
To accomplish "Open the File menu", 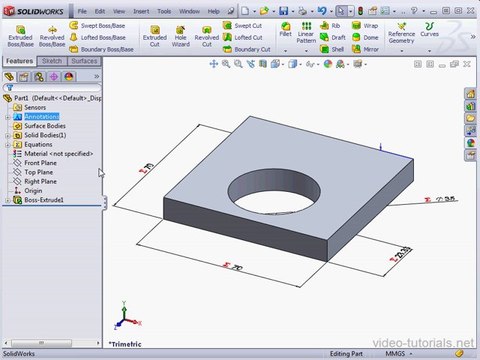I will (x=82, y=11).
